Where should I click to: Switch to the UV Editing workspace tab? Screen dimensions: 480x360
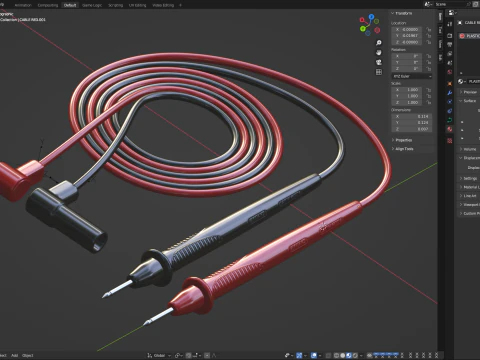pos(138,5)
